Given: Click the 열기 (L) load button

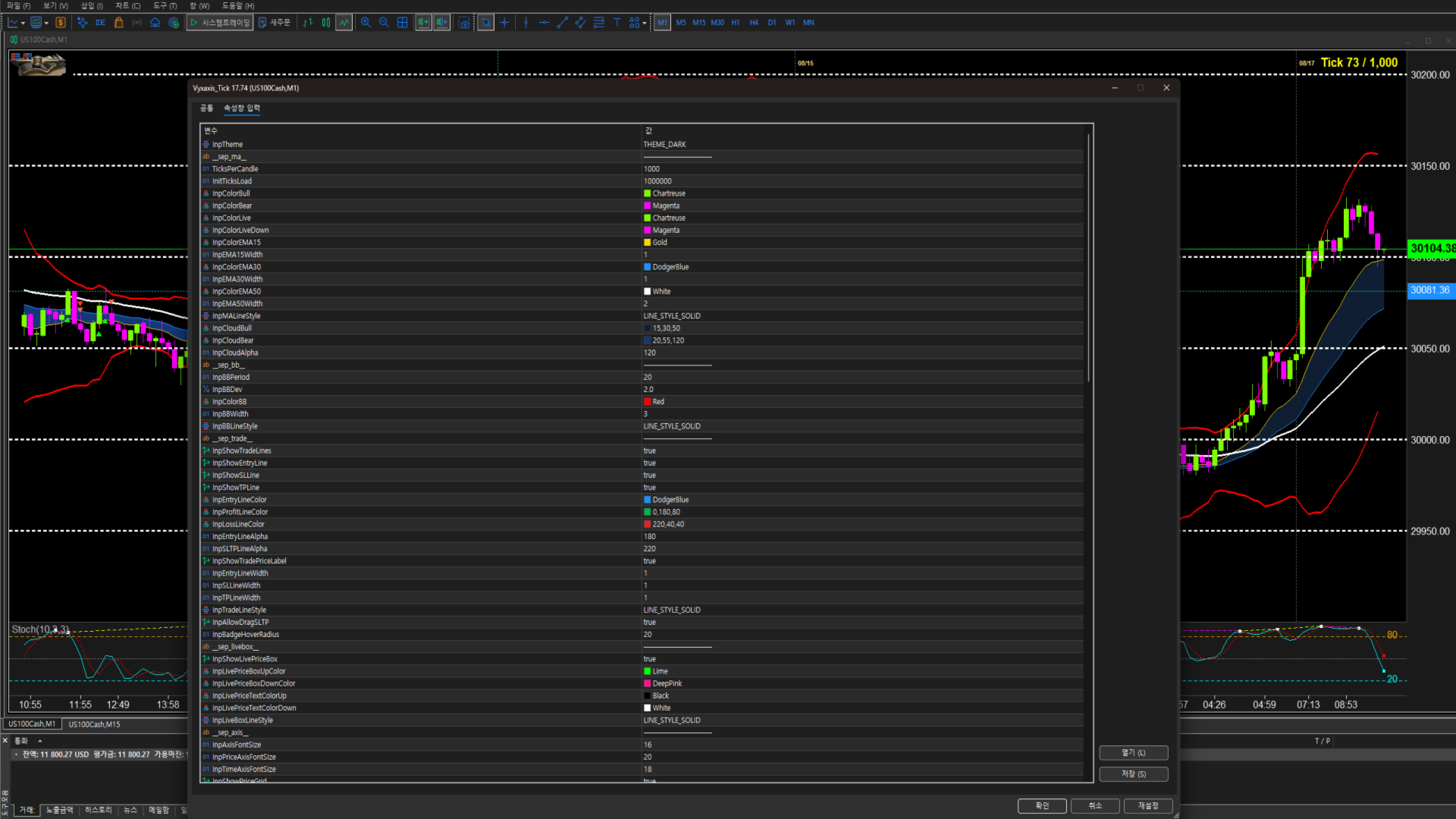Looking at the screenshot, I should tap(1134, 753).
